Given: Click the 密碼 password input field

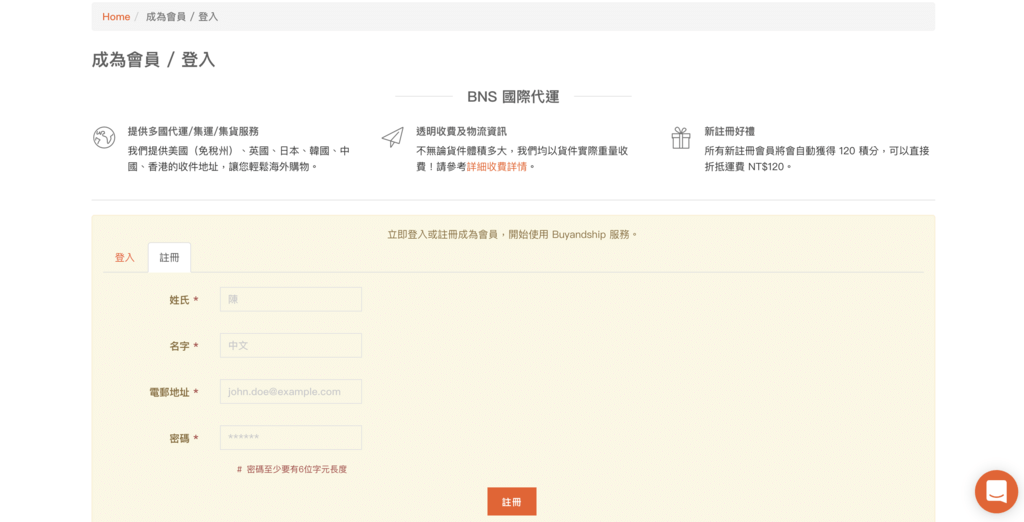Looking at the screenshot, I should click(x=291, y=438).
